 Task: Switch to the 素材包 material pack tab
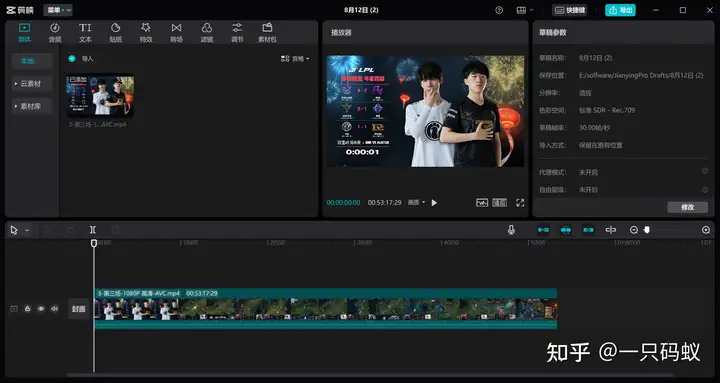[267, 33]
